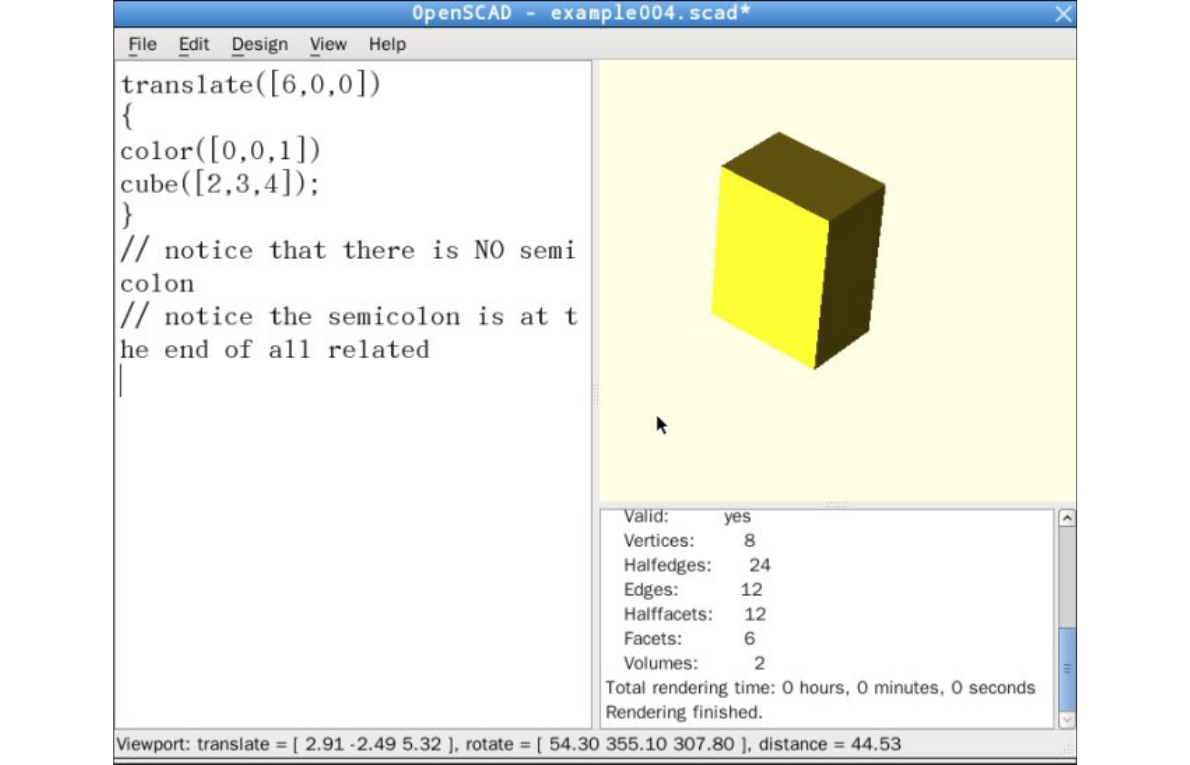This screenshot has width=1190, height=765.
Task: Open the Edit menu
Action: 194,44
